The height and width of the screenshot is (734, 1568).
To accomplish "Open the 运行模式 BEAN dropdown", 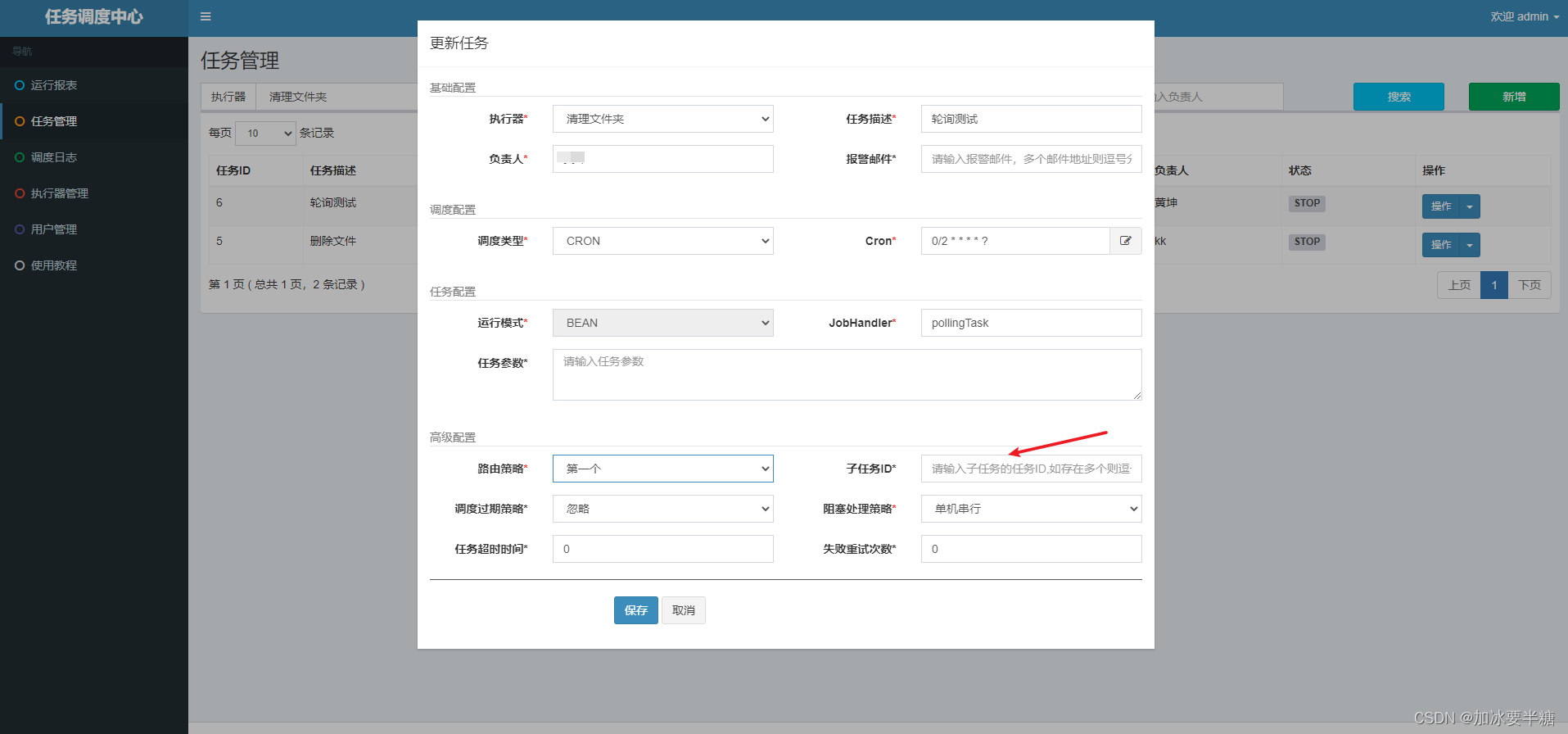I will 663,323.
